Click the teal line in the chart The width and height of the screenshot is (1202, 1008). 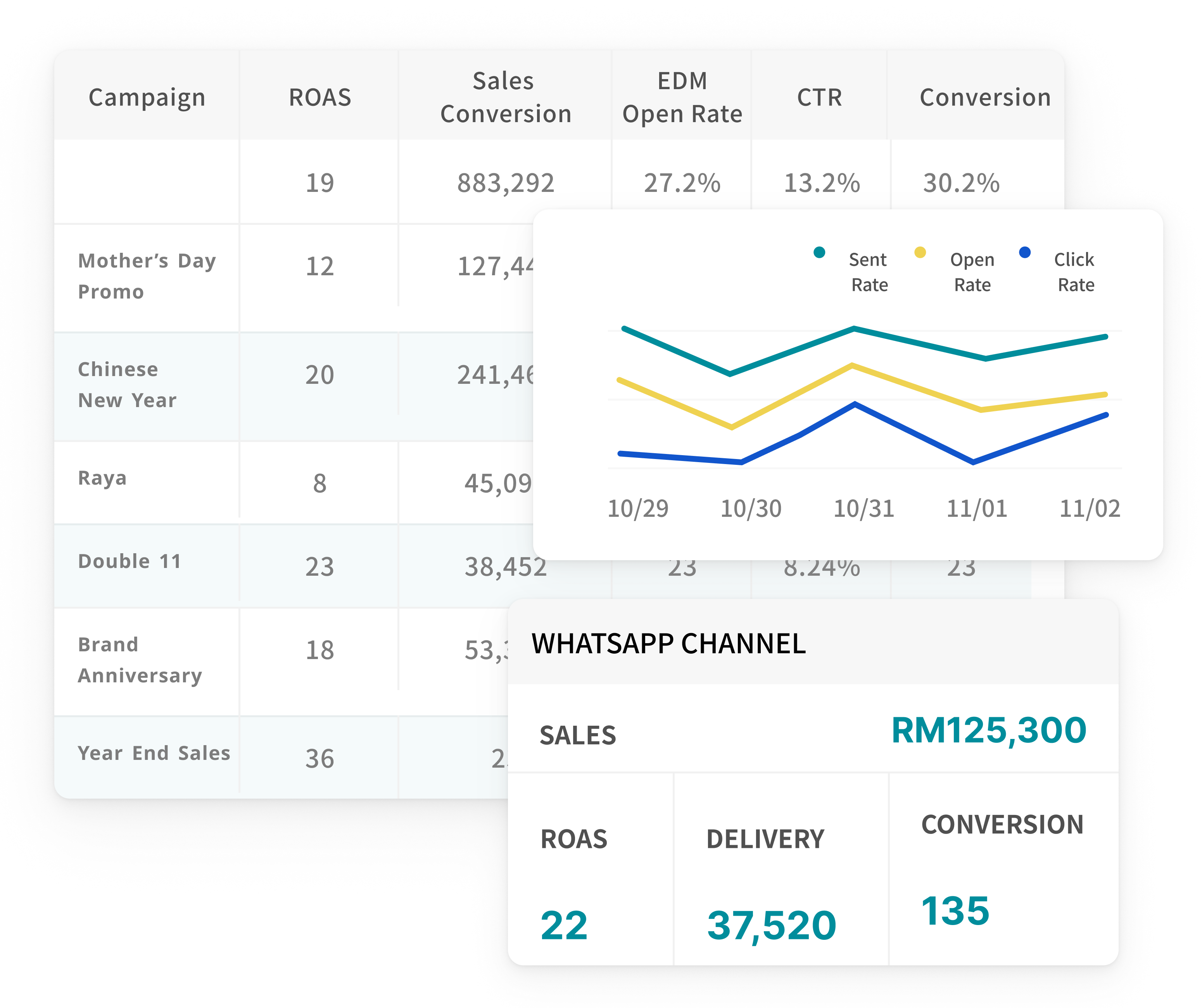pyautogui.click(x=853, y=328)
